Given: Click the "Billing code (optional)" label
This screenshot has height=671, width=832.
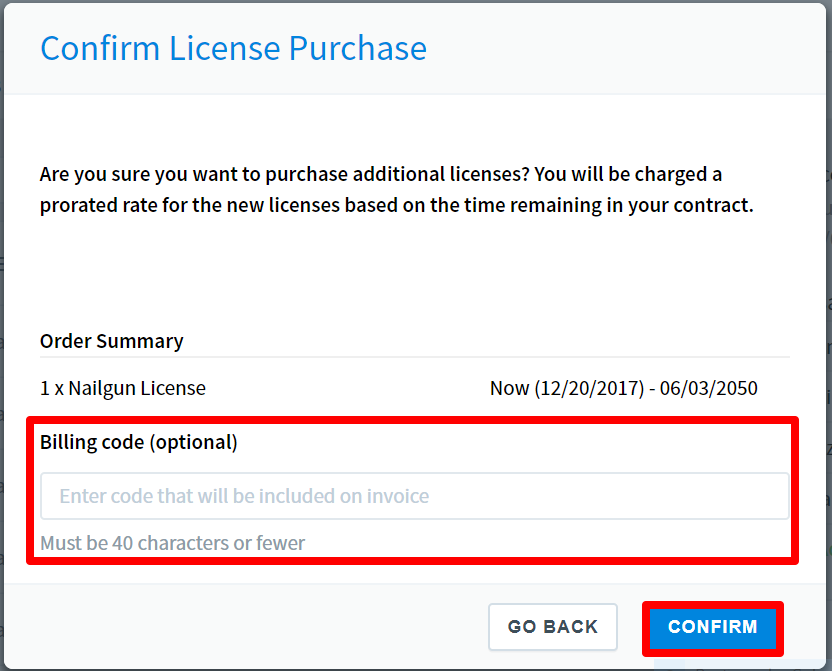Looking at the screenshot, I should click(139, 442).
